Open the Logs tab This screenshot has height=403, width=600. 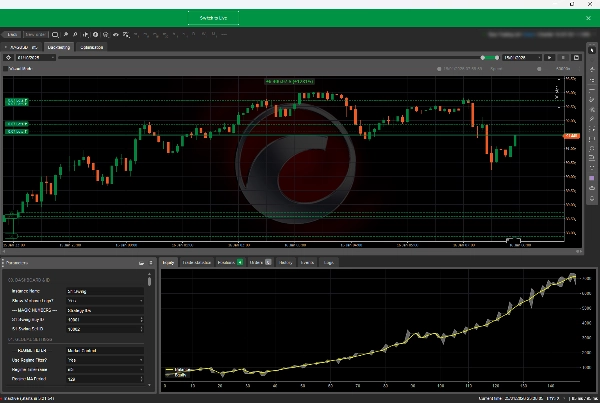pyautogui.click(x=328, y=262)
